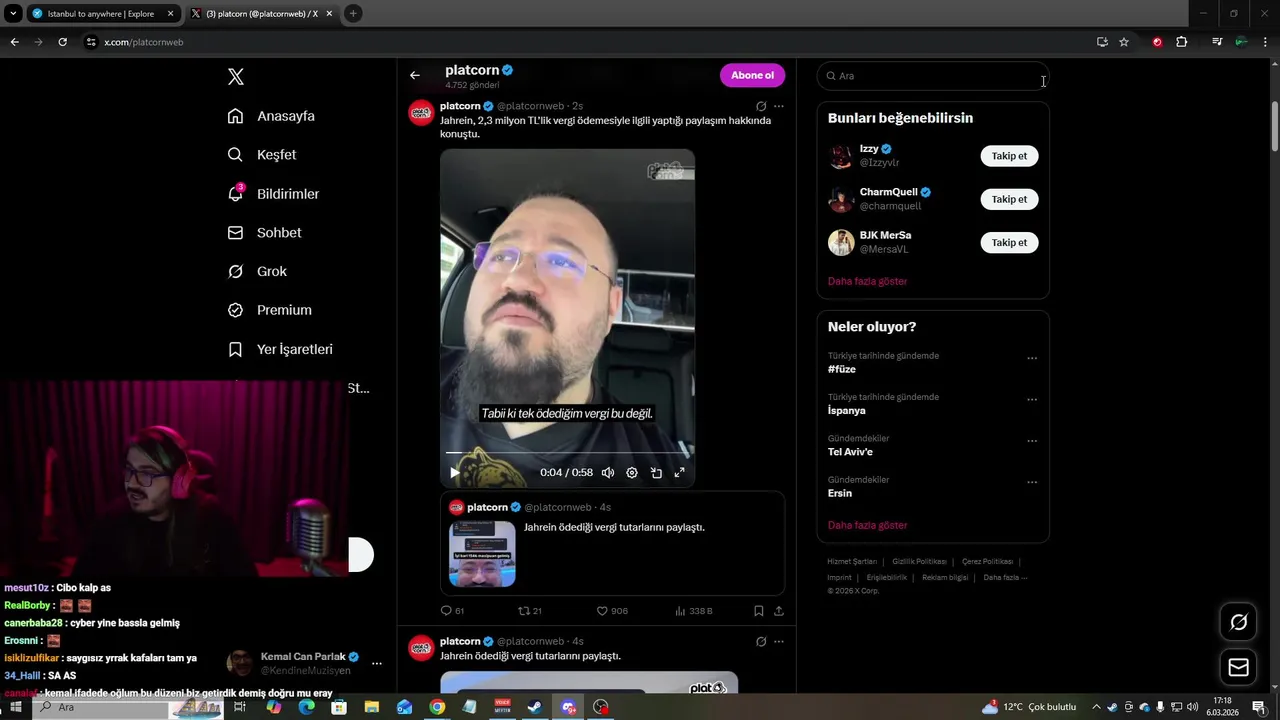Bookmark this page with the star
The image size is (1280, 720).
(1124, 42)
